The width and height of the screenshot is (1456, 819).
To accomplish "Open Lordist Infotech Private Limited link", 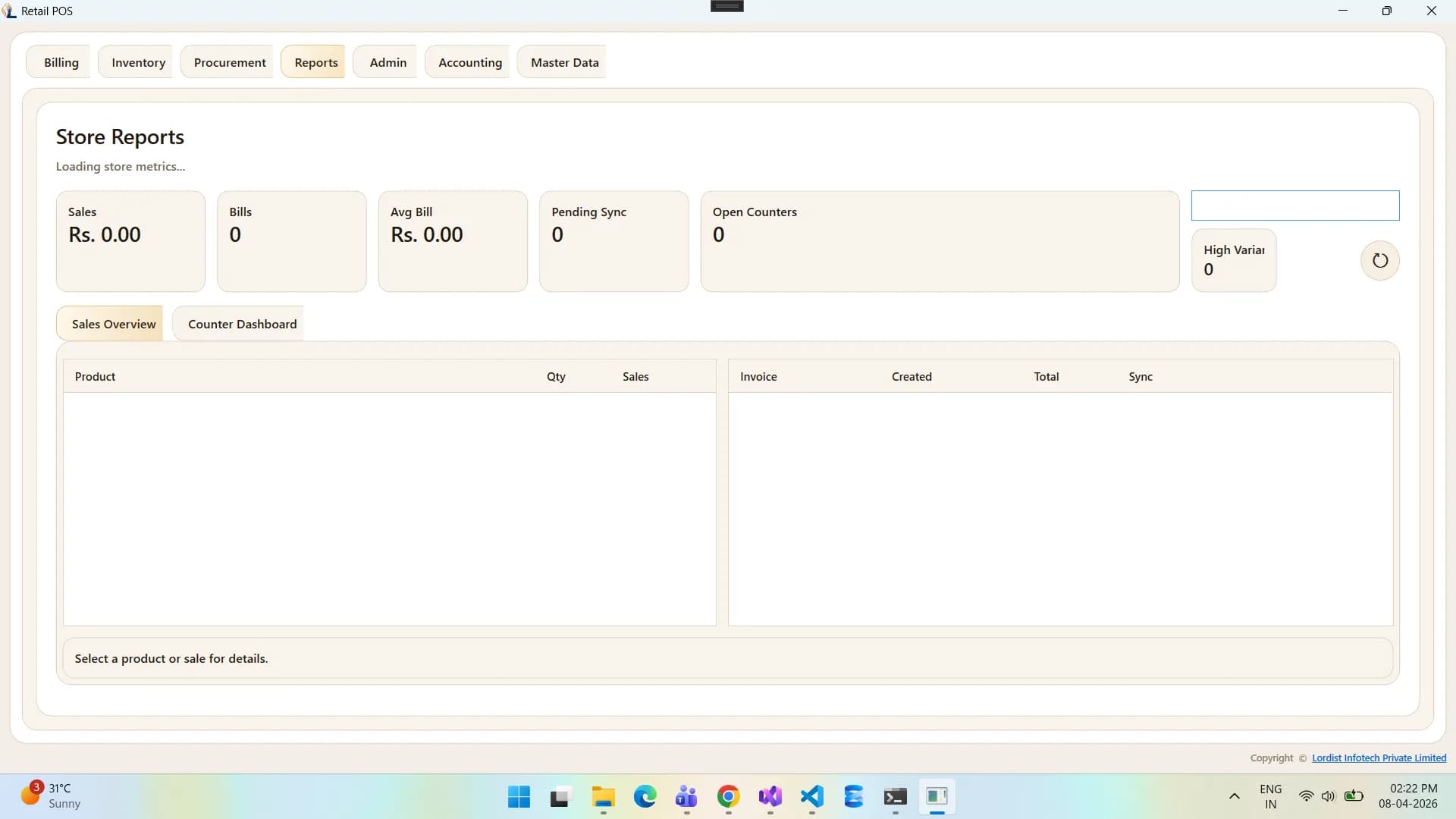I will tap(1379, 758).
